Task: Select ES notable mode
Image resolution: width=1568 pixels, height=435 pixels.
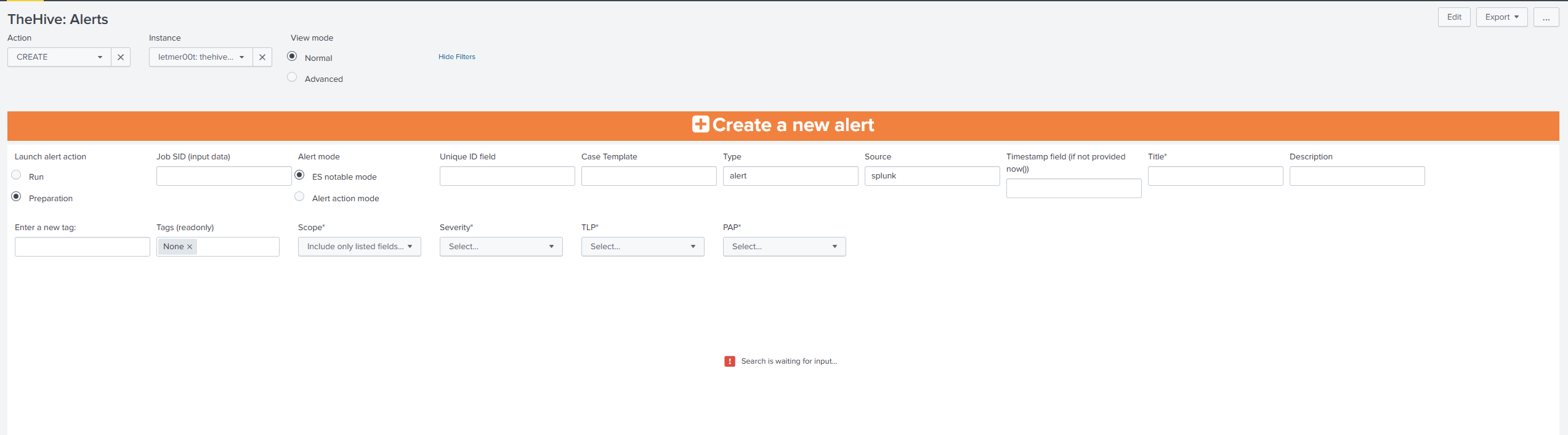Action: pos(300,175)
